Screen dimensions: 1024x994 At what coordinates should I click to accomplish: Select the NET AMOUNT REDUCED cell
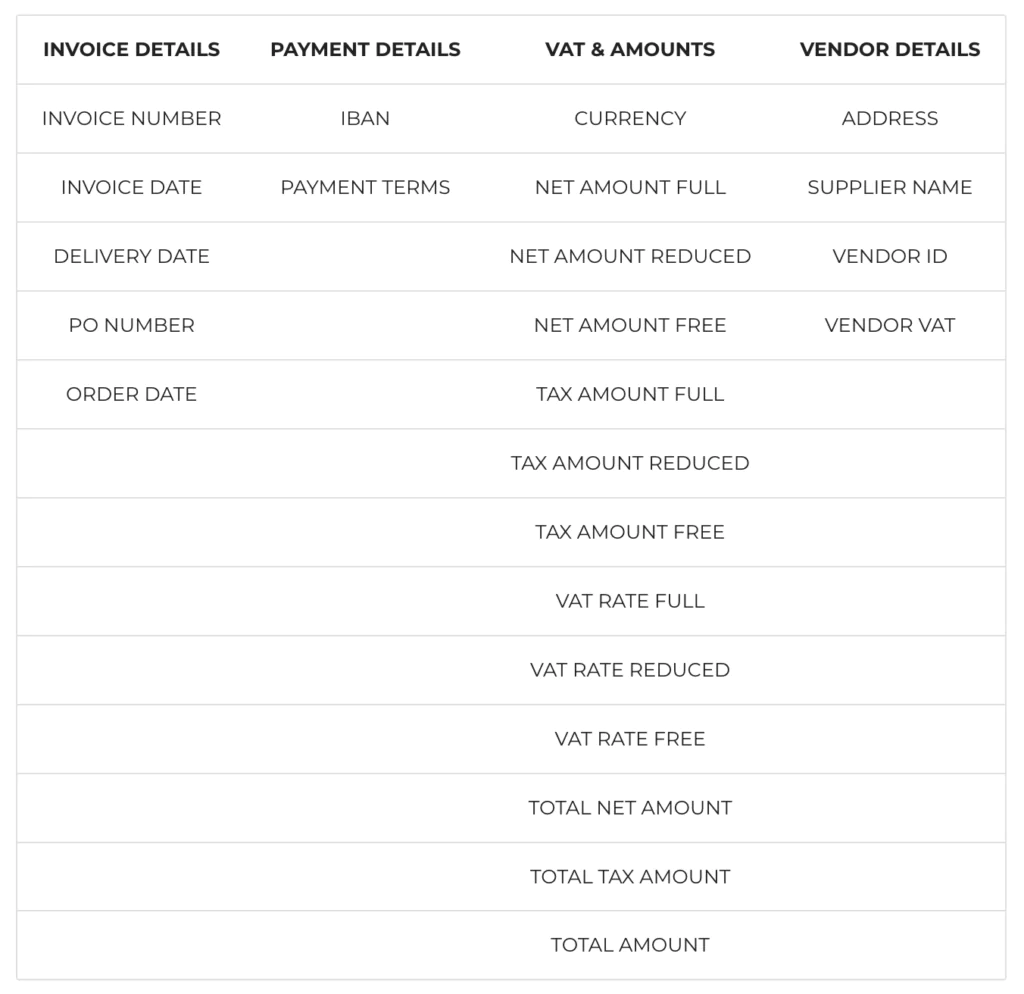(x=630, y=256)
